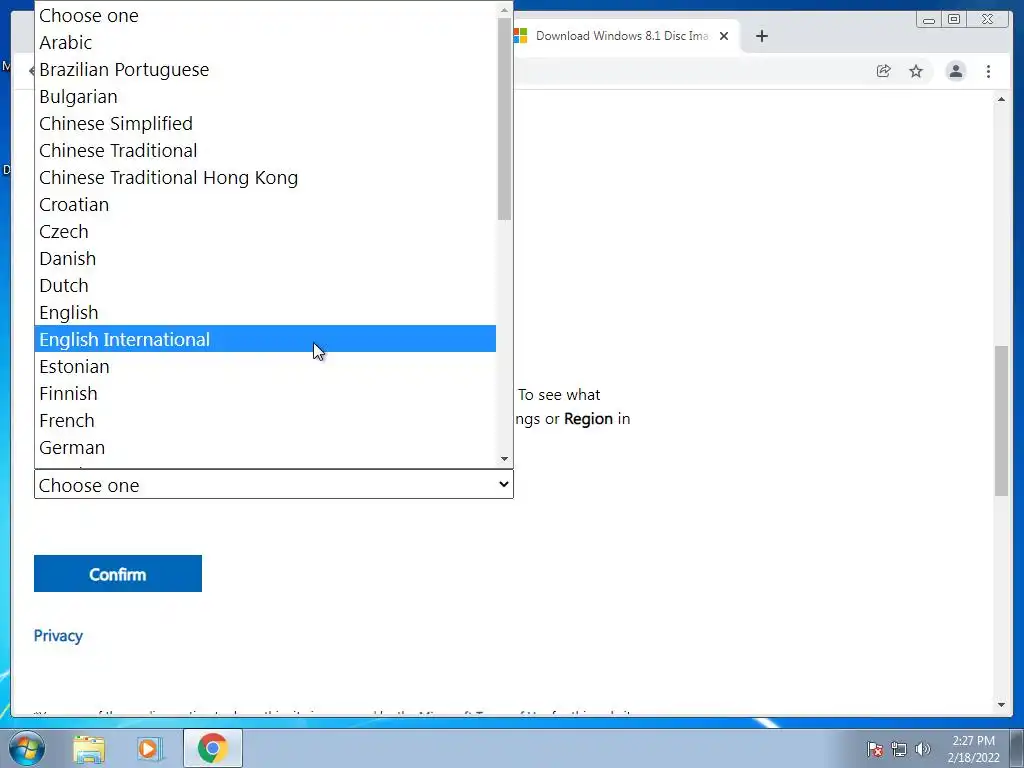Viewport: 1024px width, 768px height.
Task: Click the language list scroll down arrow
Action: [504, 458]
